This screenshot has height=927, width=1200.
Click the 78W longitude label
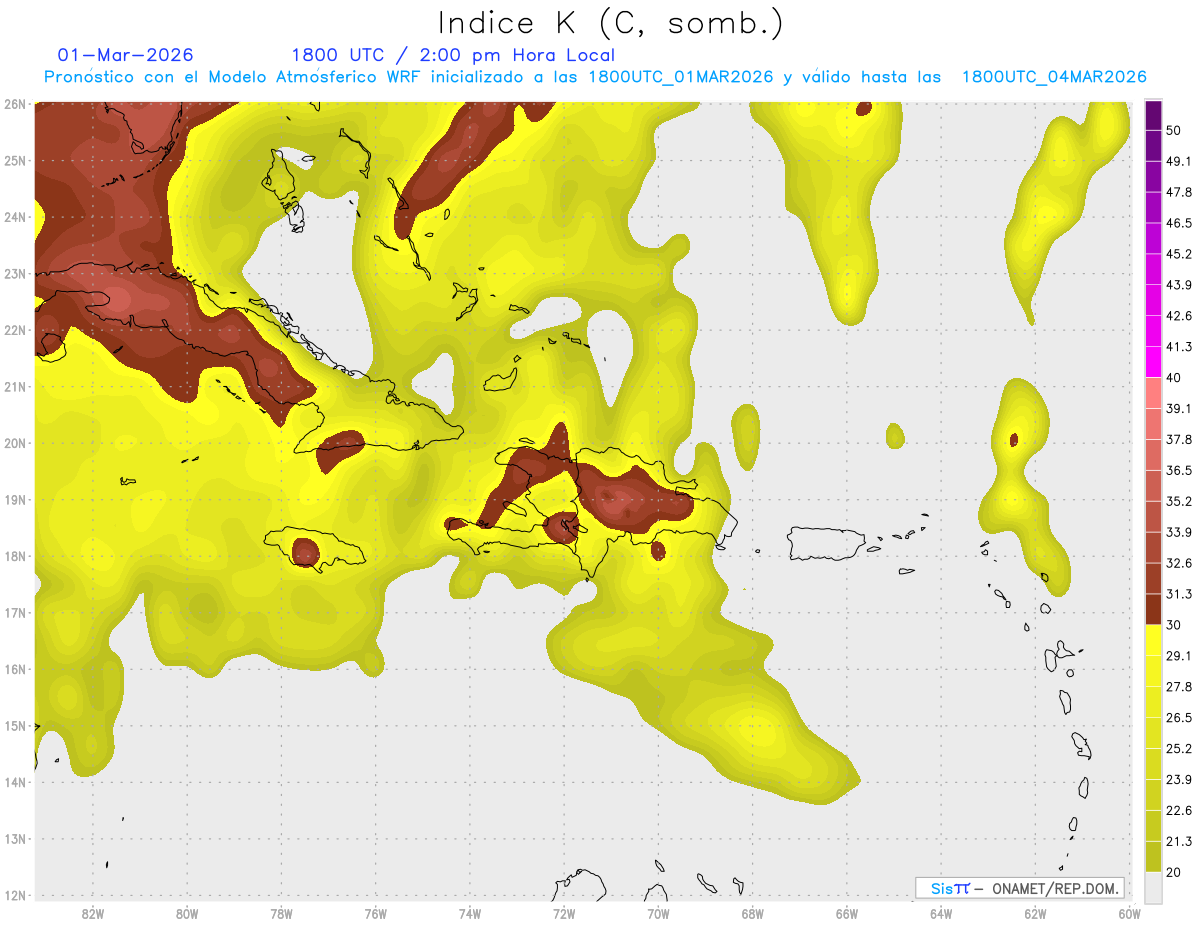pos(281,913)
